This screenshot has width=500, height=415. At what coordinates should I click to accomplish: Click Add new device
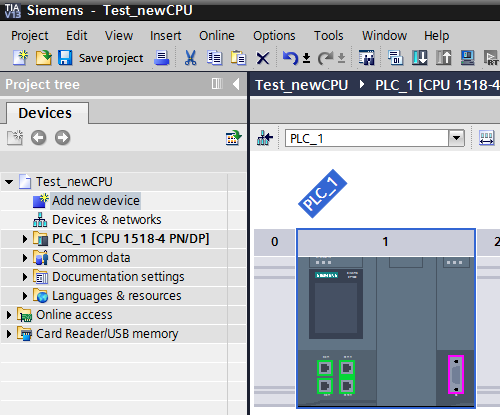(x=96, y=201)
